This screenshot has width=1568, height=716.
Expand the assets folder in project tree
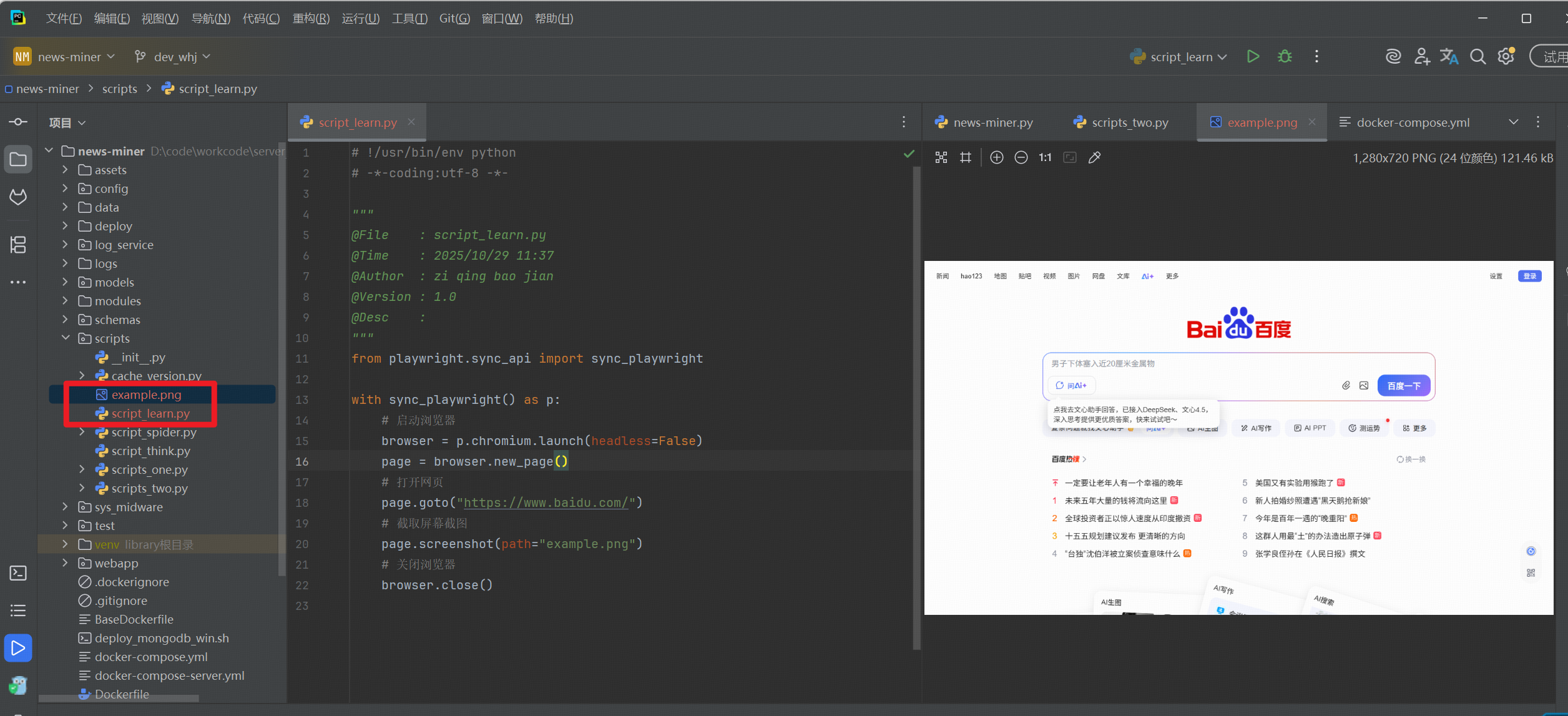(x=65, y=170)
